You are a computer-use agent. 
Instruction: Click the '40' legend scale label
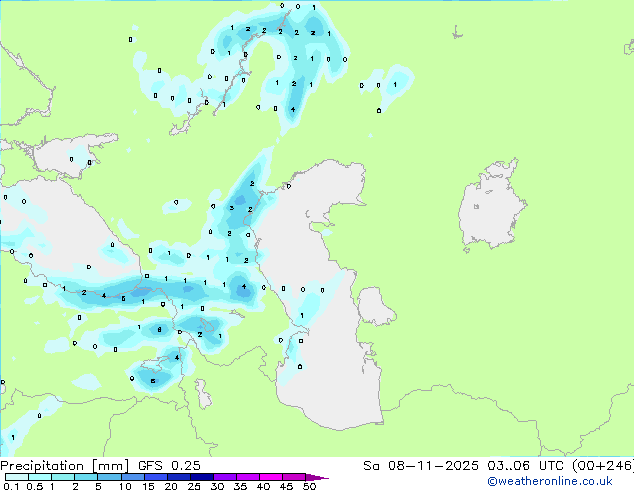[x=263, y=486]
